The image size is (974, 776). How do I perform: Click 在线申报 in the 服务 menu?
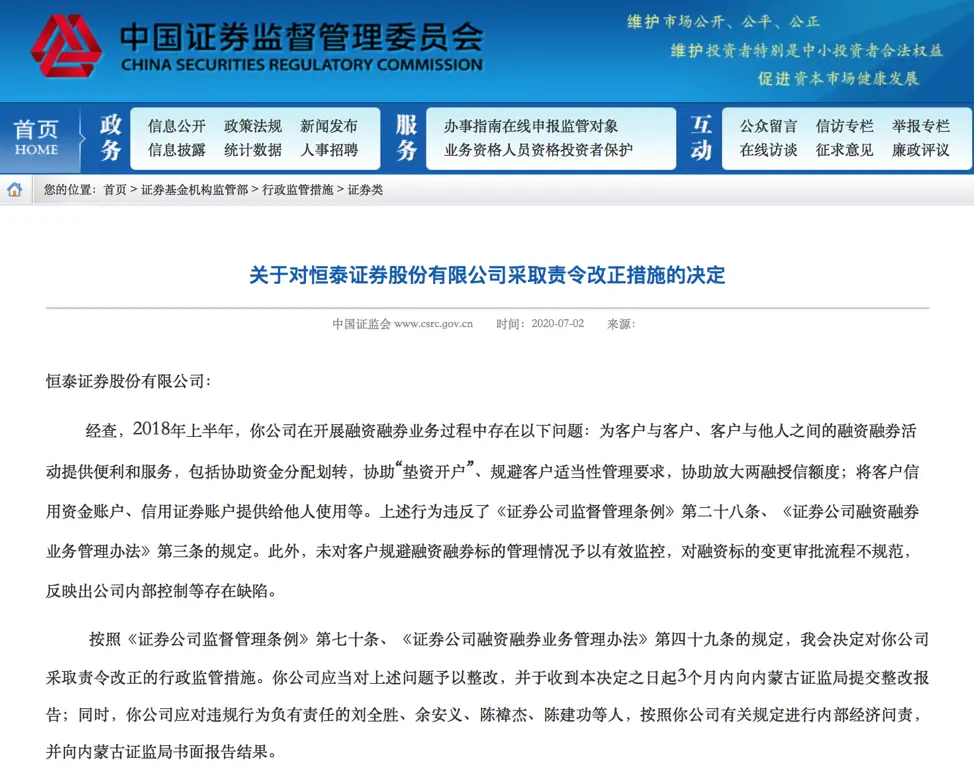pos(531,126)
